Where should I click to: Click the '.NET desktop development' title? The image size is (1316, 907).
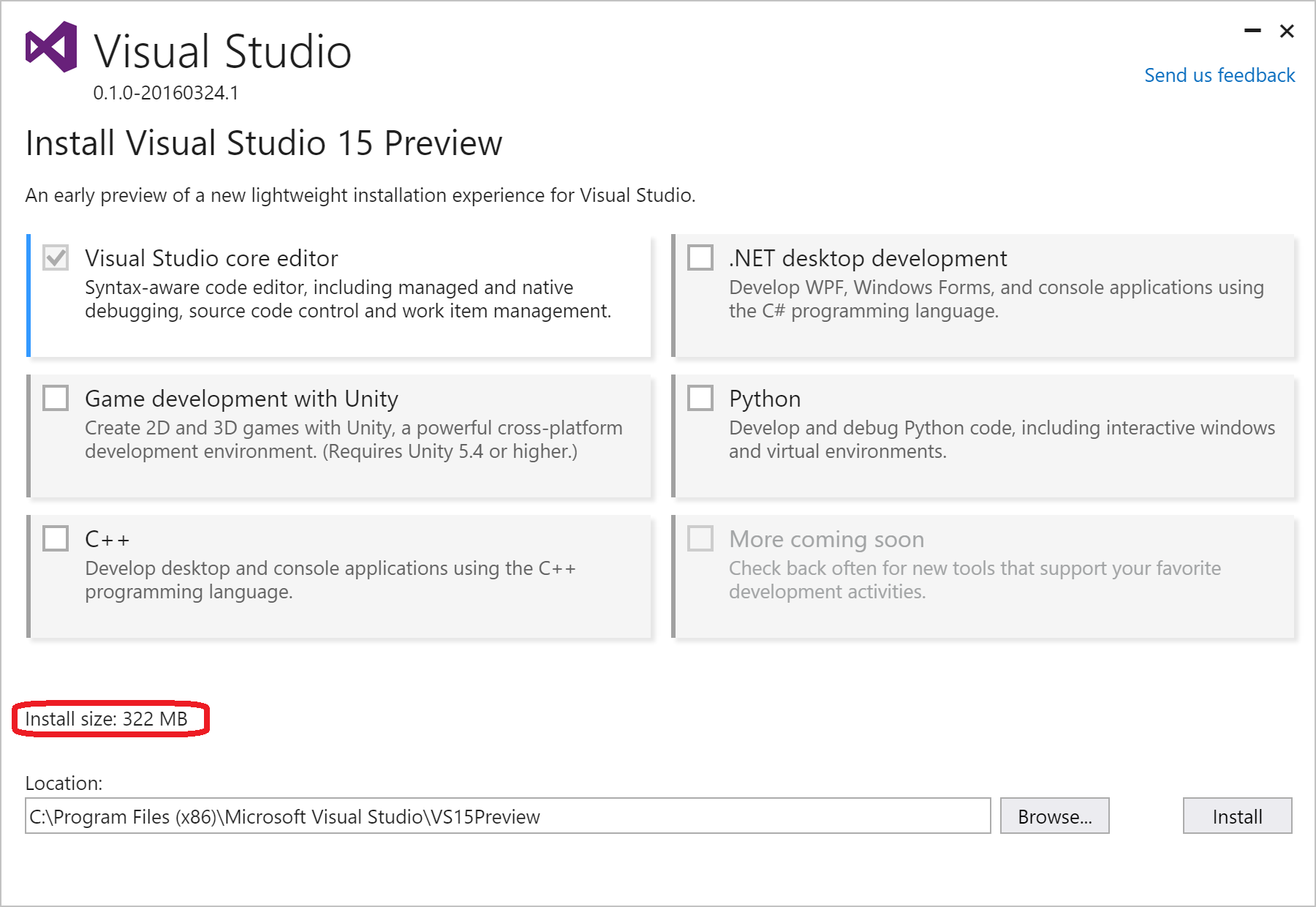868,258
